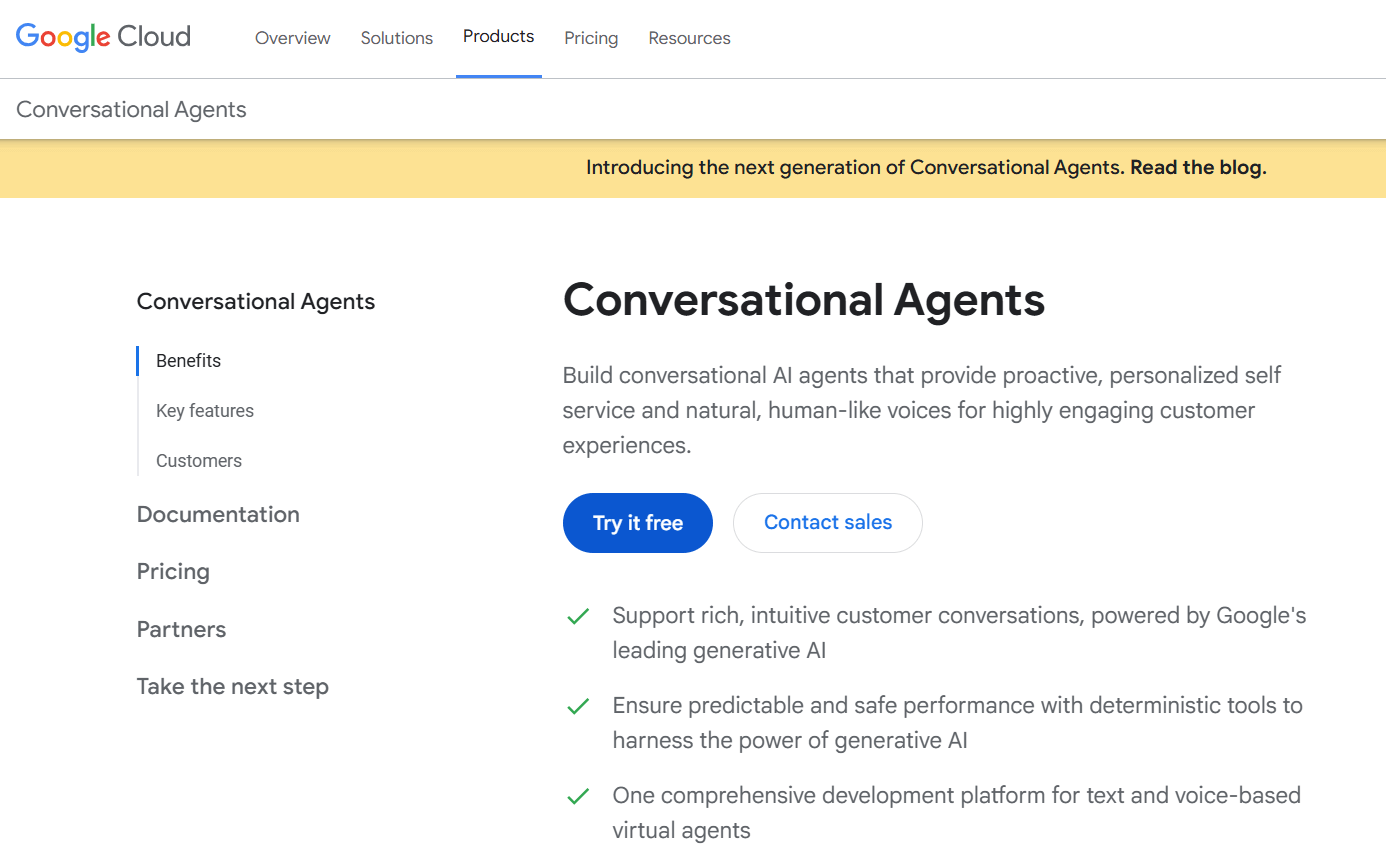
Task: Select the Products tab
Action: coord(499,37)
